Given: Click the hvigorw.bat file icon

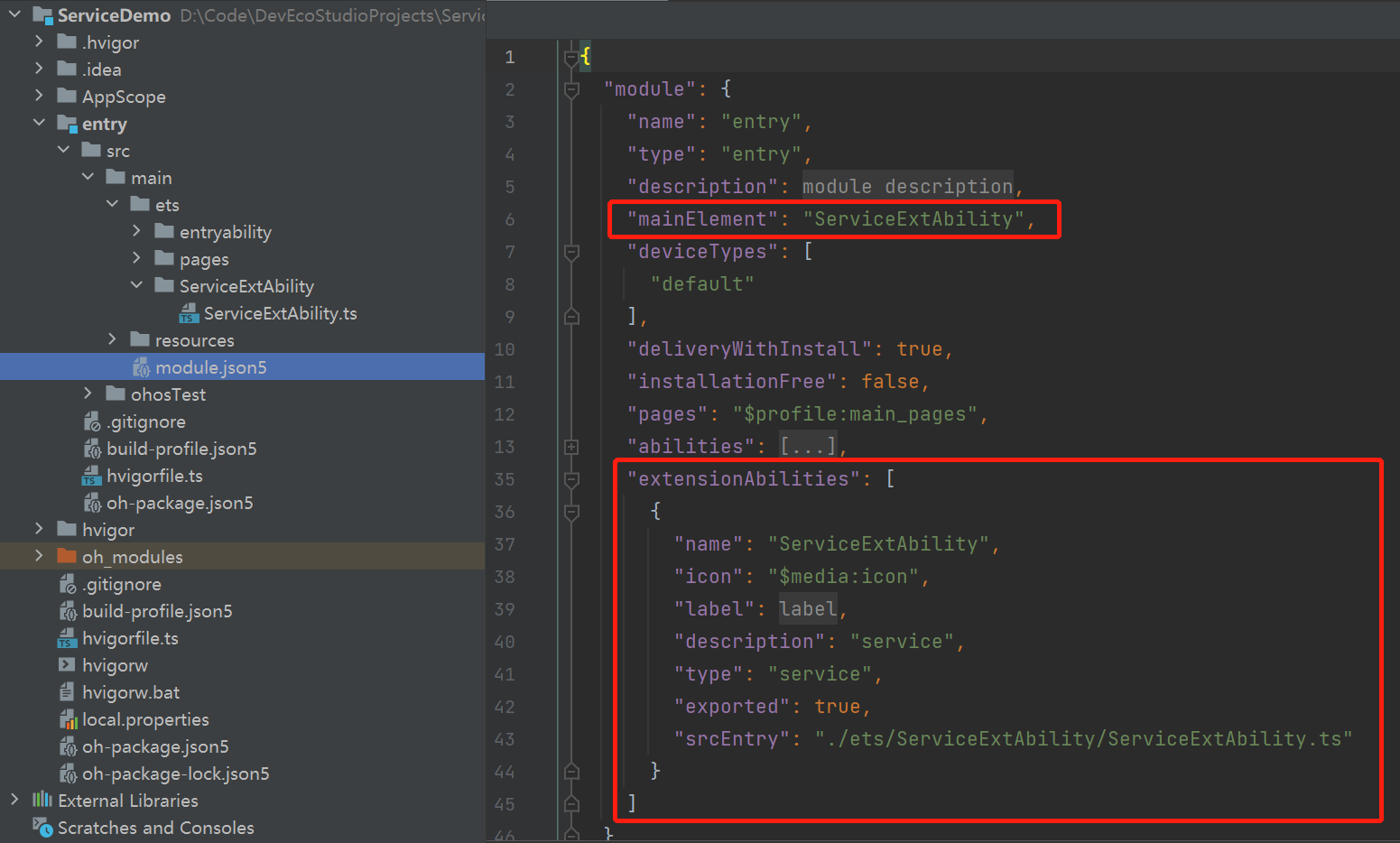Looking at the screenshot, I should coord(67,692).
